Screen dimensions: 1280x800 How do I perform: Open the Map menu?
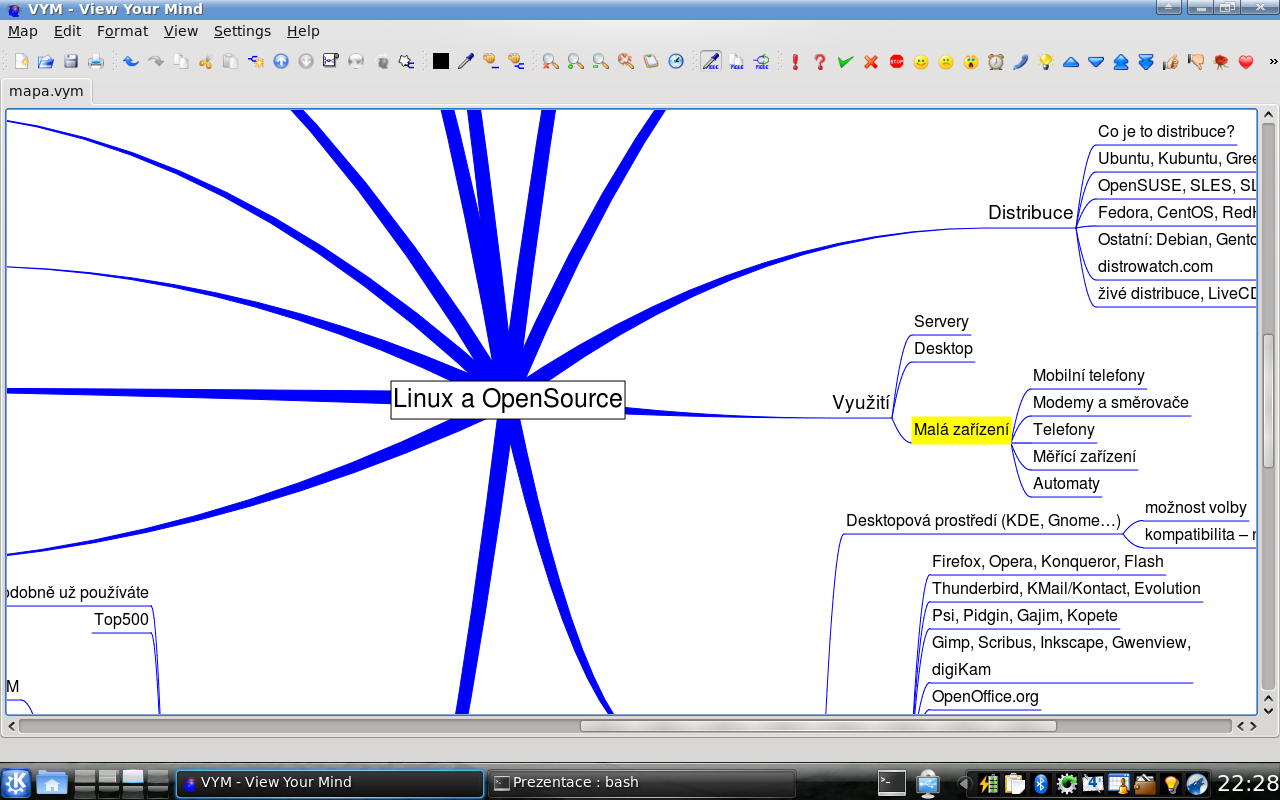pyautogui.click(x=23, y=31)
